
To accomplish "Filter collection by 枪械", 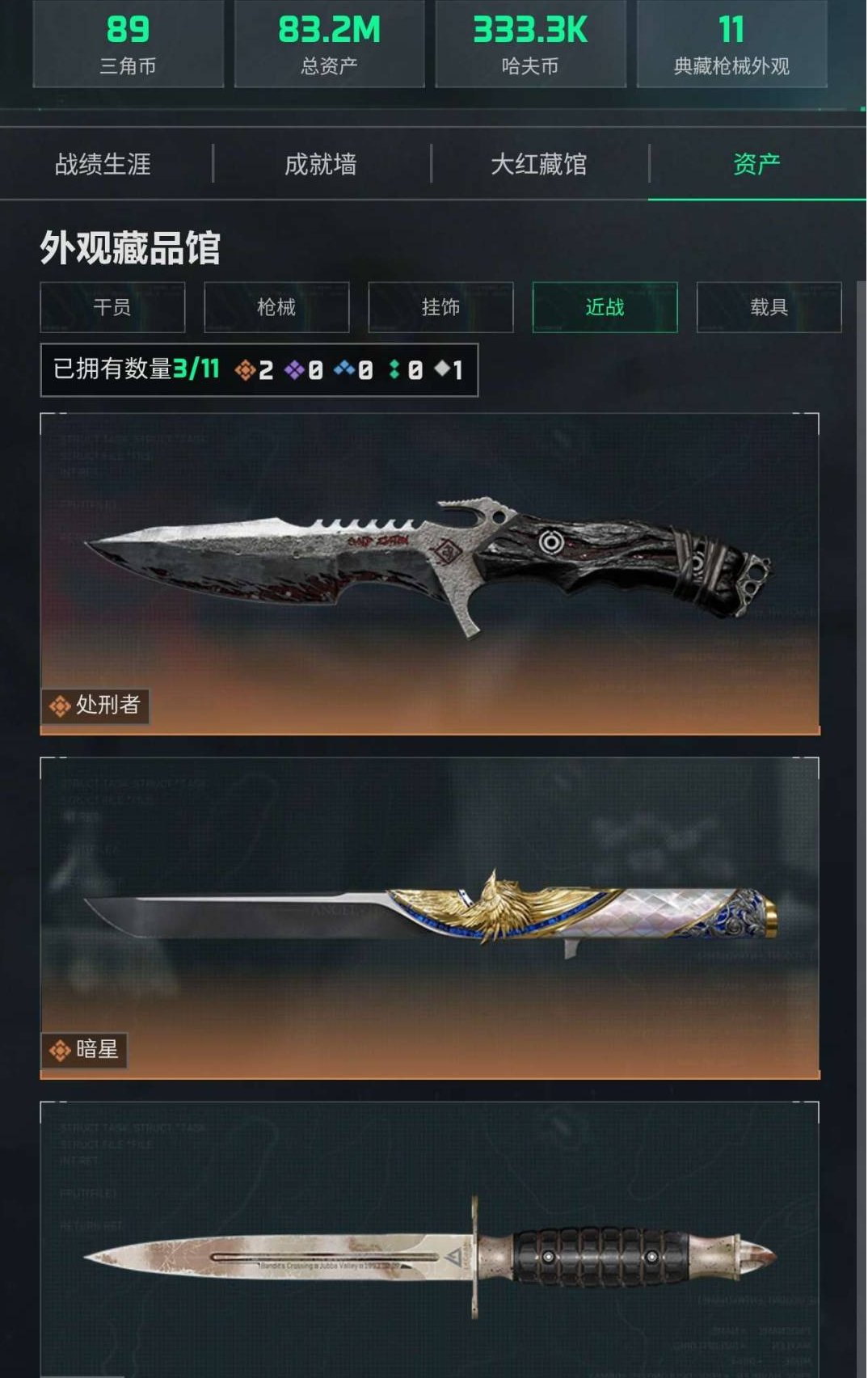I will (276, 307).
